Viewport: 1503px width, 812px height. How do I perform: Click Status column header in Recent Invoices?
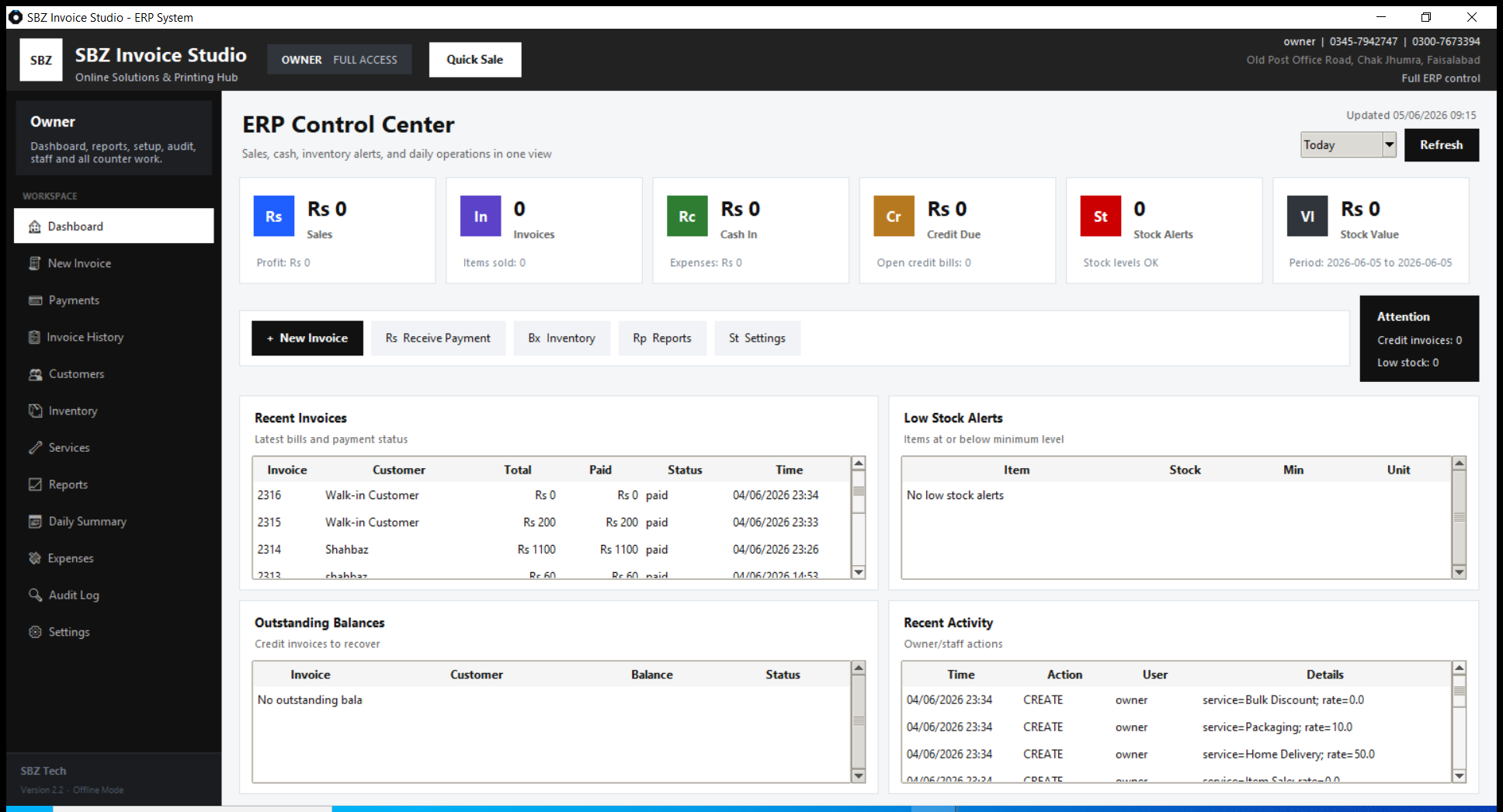coord(685,470)
